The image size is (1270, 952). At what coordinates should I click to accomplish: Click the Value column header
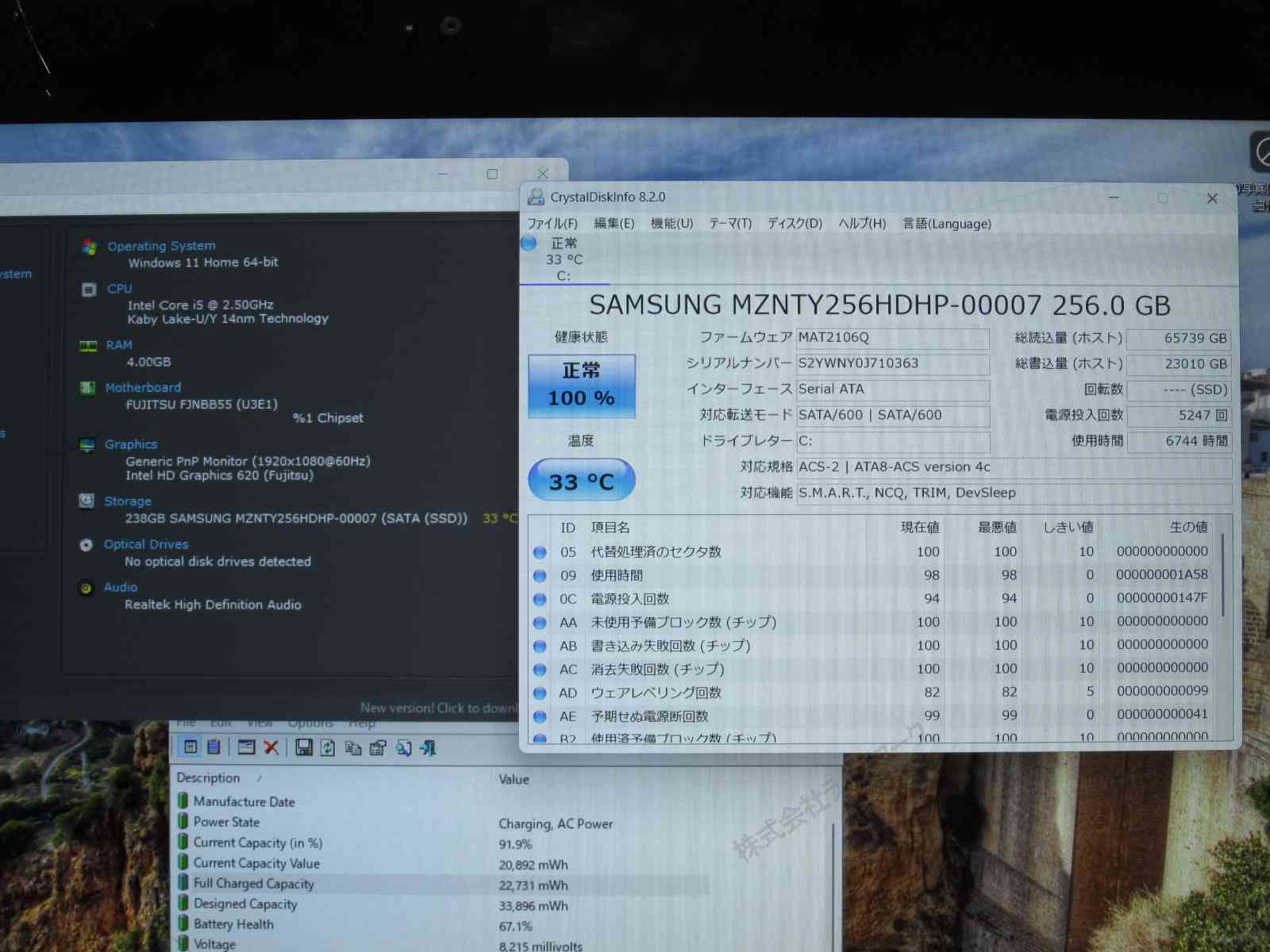pyautogui.click(x=514, y=780)
